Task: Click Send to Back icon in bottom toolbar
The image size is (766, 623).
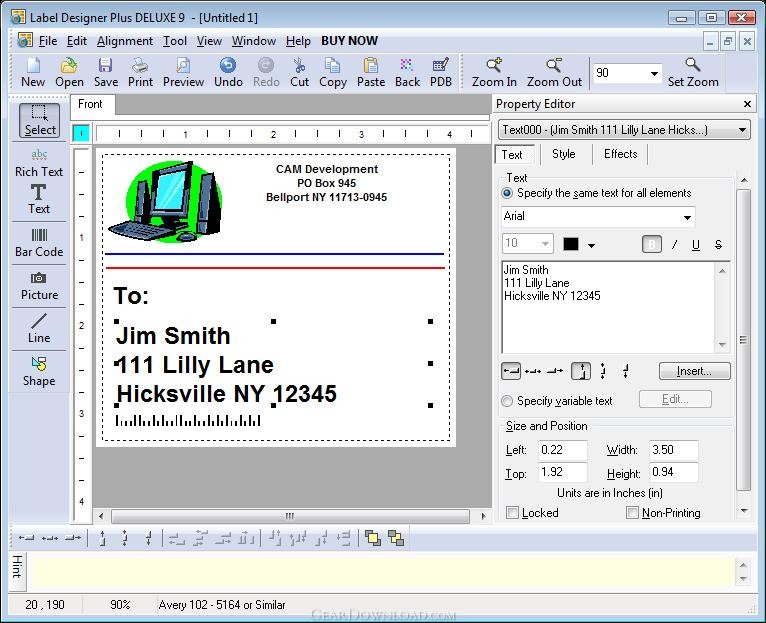Action: tap(396, 538)
